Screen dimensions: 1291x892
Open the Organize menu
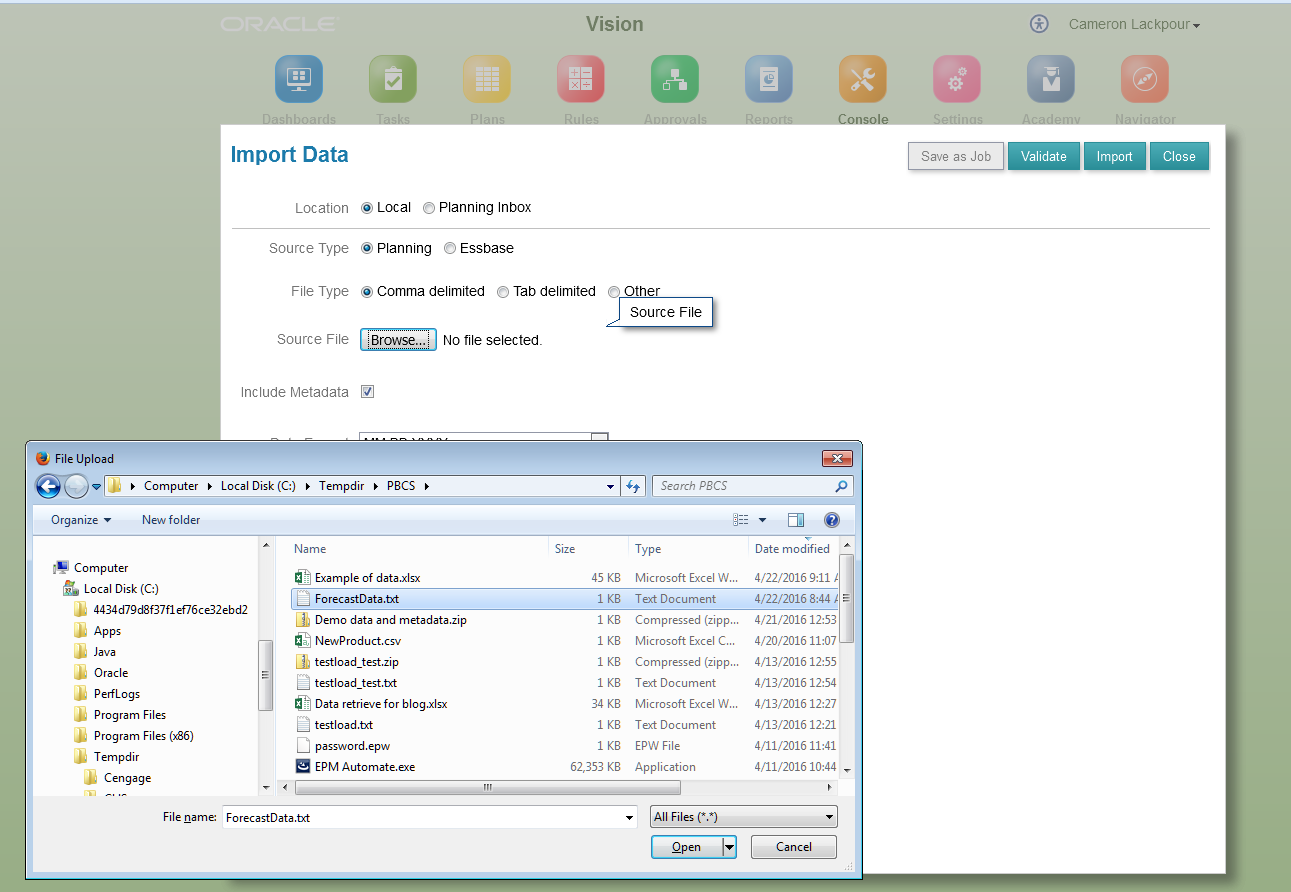(x=81, y=520)
